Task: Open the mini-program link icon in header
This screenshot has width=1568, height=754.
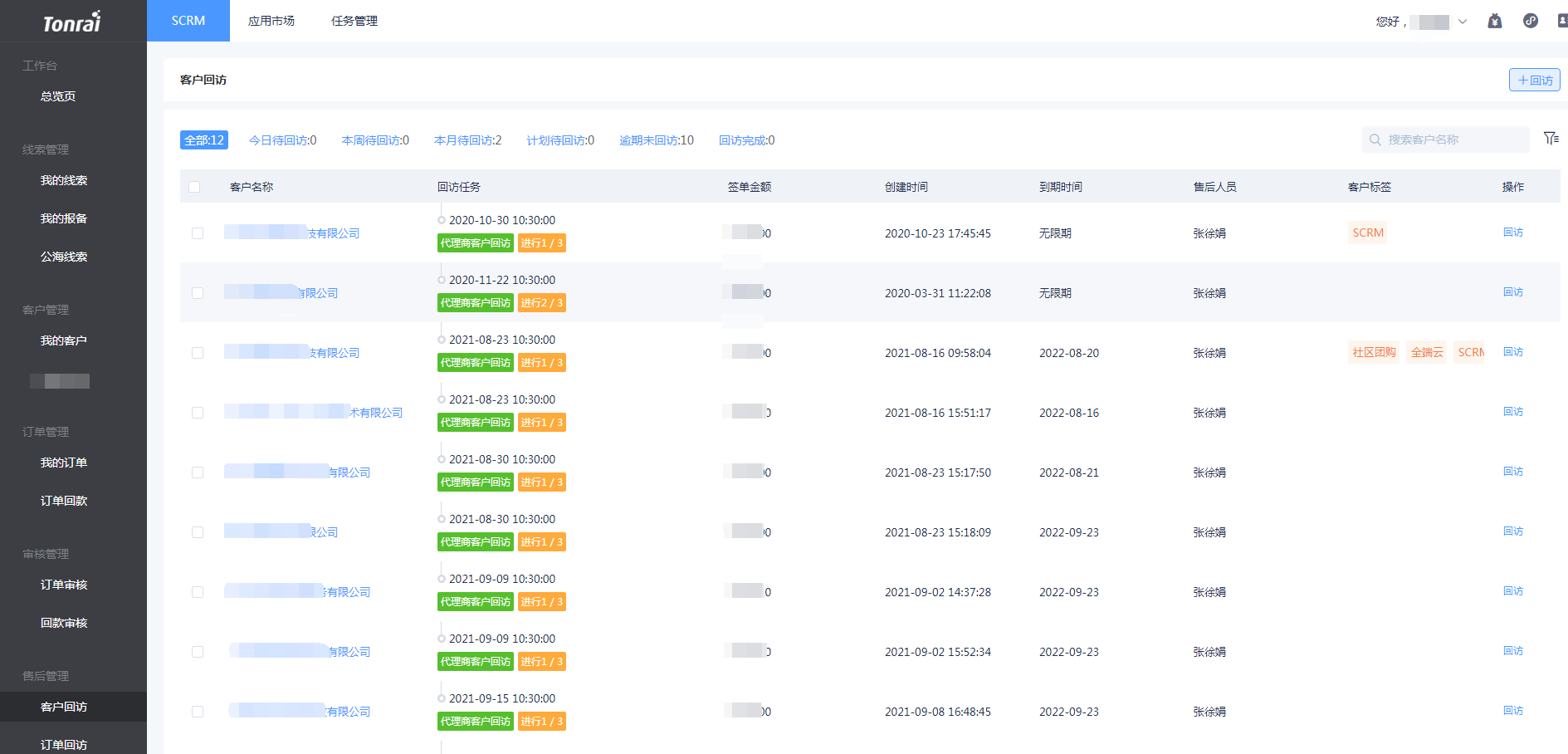Action: [1531, 21]
